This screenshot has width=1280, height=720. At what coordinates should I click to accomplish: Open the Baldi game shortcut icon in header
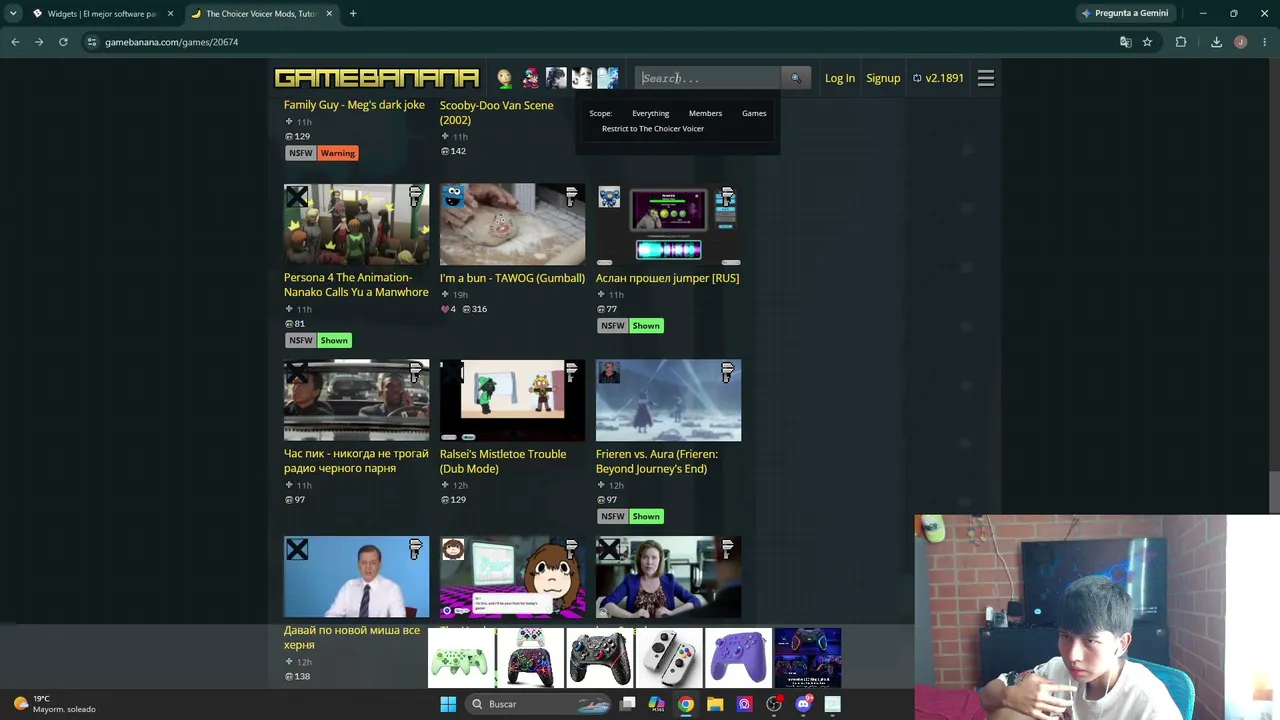point(505,78)
